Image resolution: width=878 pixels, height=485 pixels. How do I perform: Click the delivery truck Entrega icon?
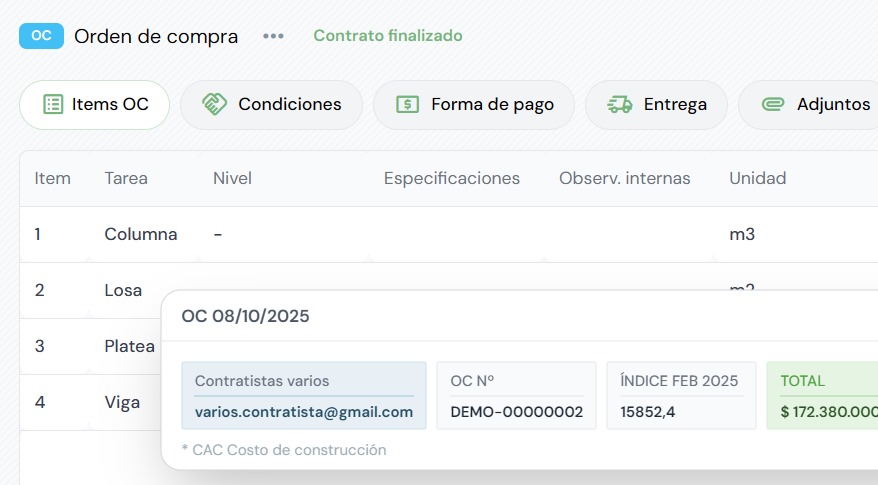tap(620, 104)
